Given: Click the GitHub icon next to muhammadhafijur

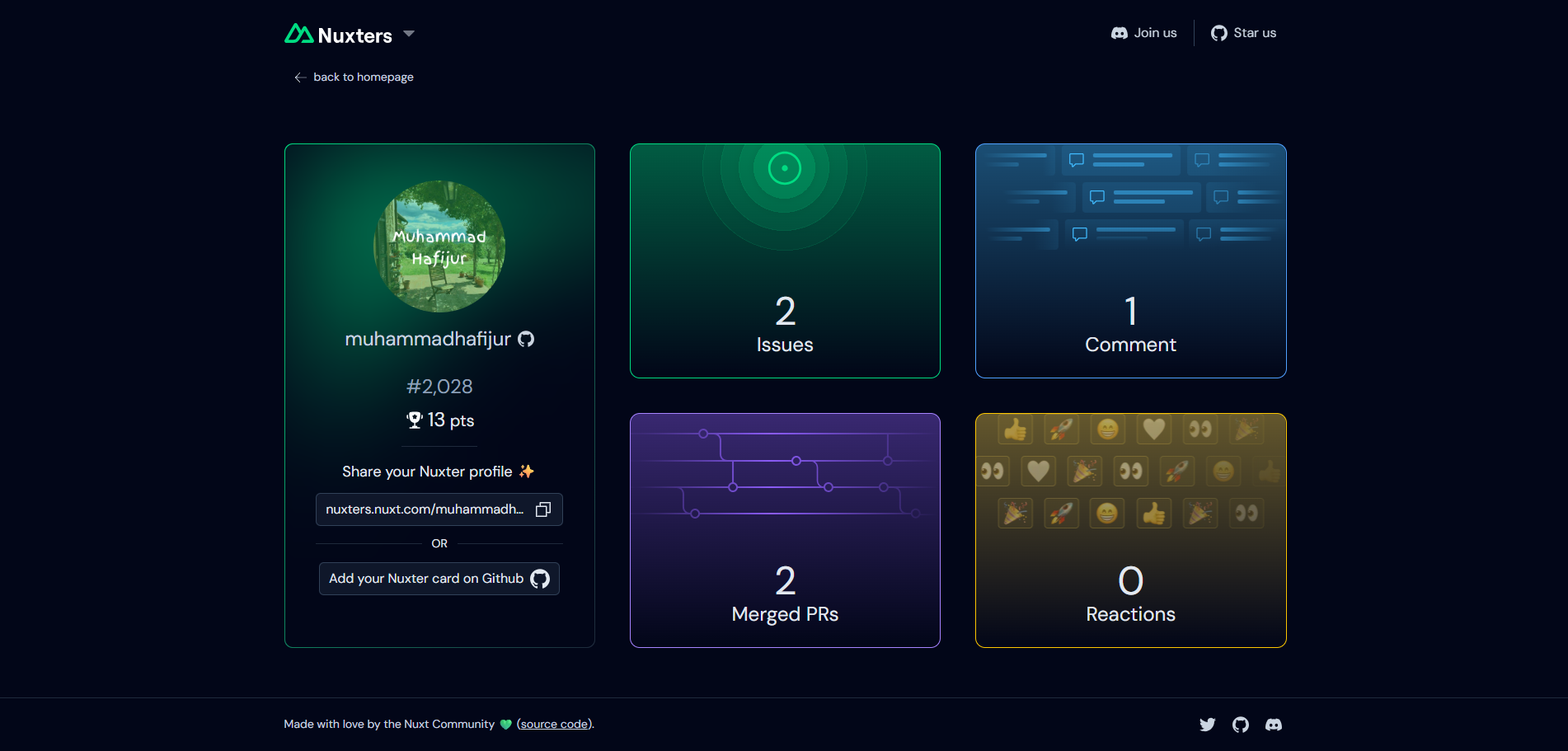Looking at the screenshot, I should click(x=526, y=340).
